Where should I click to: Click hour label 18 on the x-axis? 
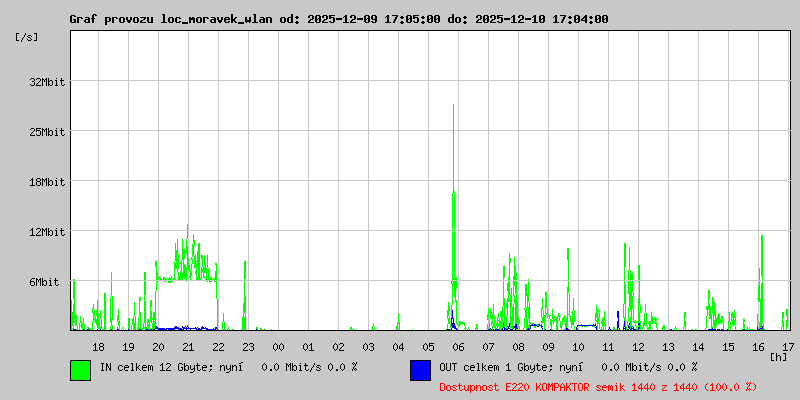(x=98, y=347)
